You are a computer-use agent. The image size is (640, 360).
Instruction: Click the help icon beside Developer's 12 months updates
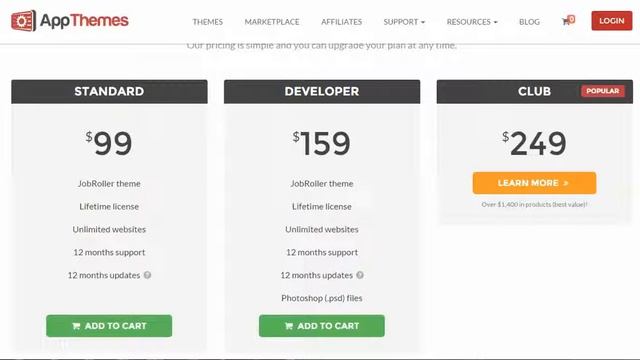tap(360, 275)
